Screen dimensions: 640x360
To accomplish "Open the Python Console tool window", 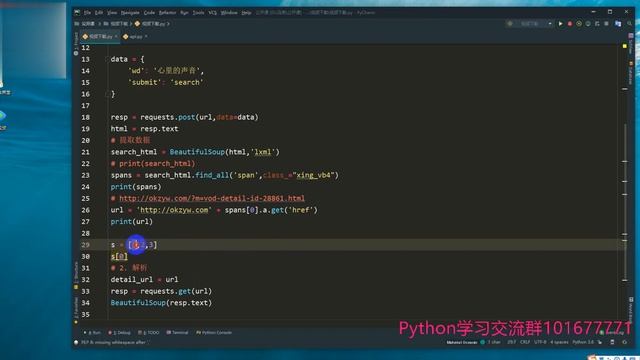I will click(x=214, y=333).
